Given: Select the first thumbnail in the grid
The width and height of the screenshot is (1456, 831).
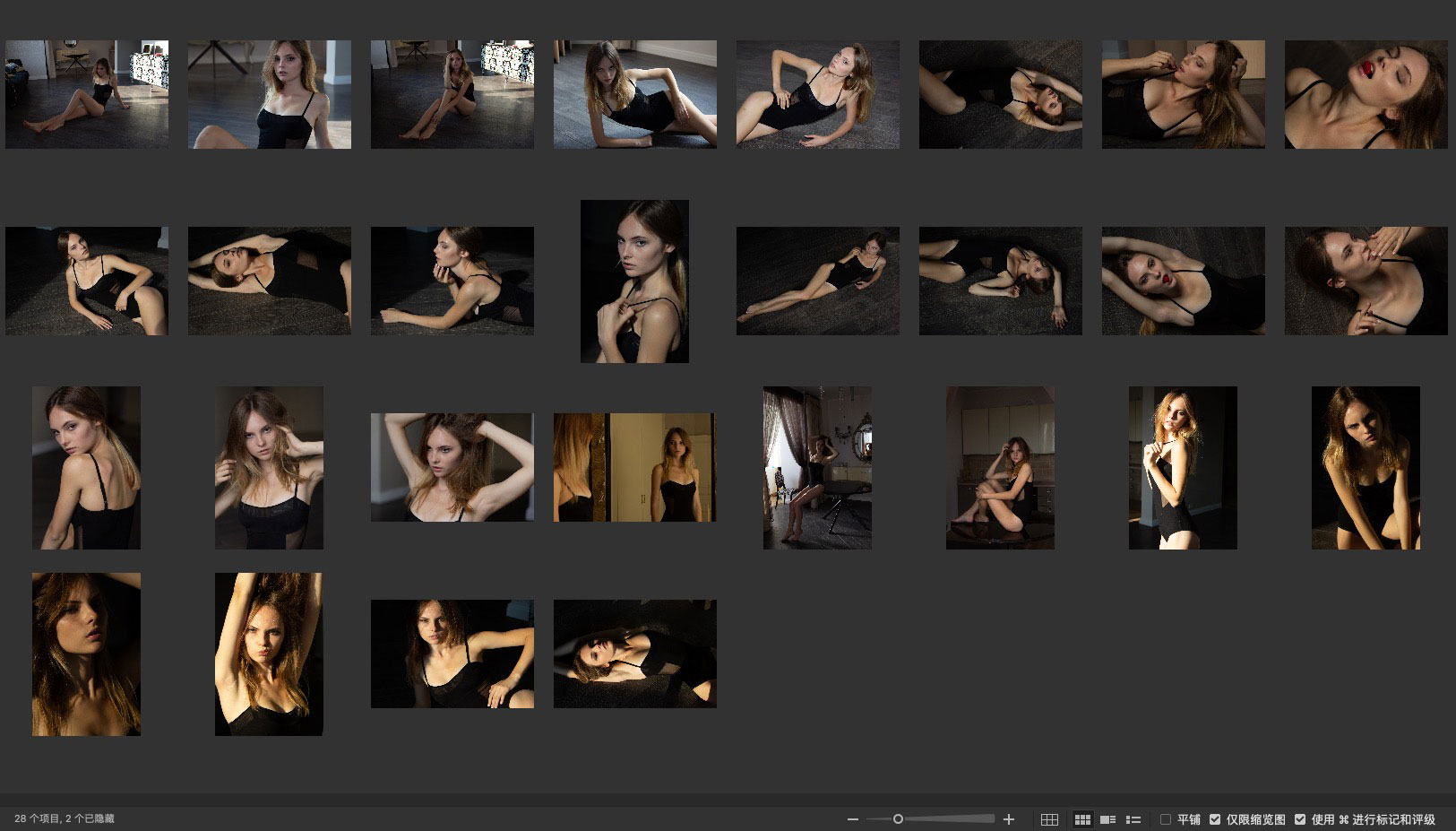Looking at the screenshot, I should 86,94.
